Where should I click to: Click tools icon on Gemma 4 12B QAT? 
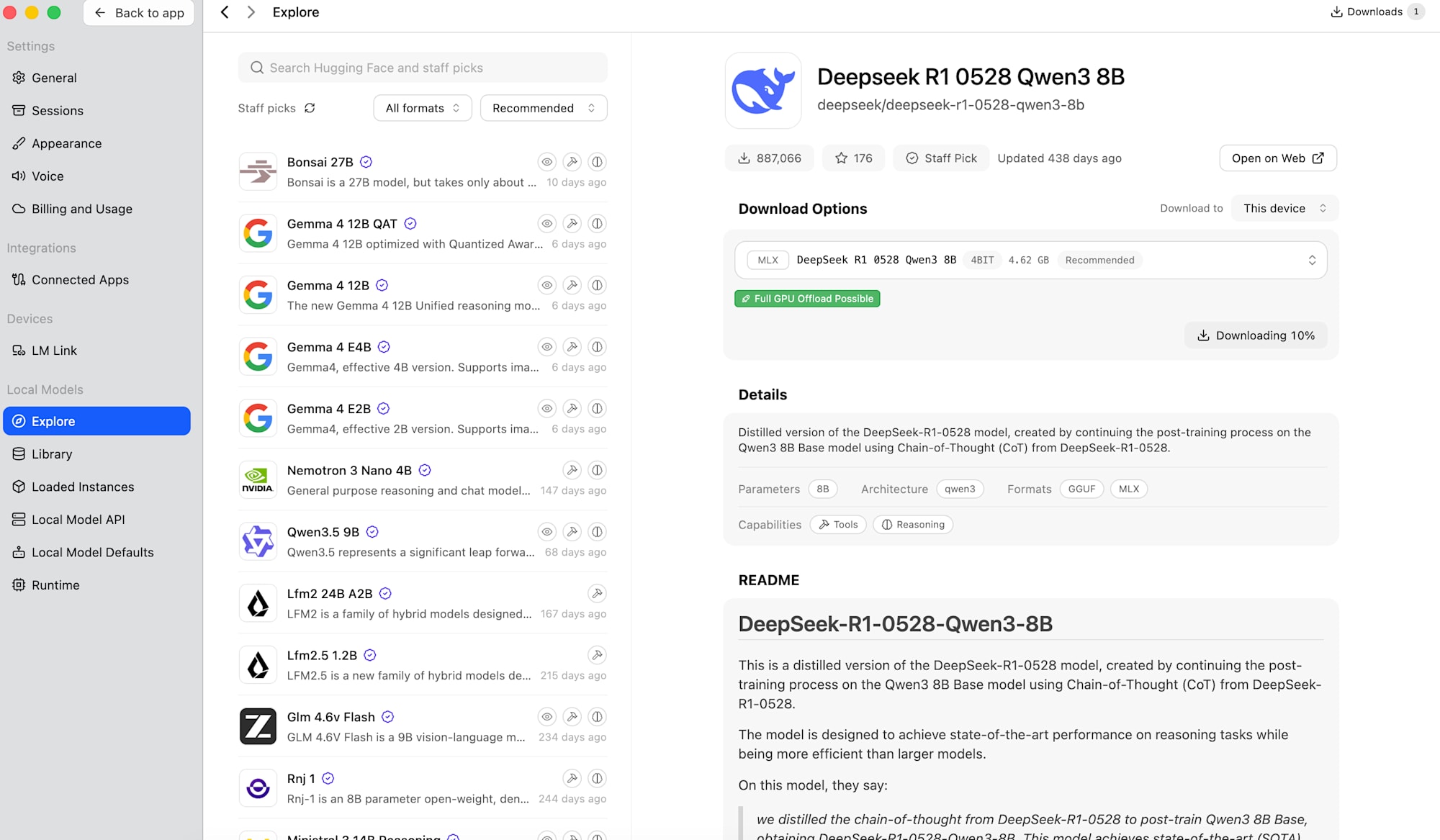pos(572,224)
